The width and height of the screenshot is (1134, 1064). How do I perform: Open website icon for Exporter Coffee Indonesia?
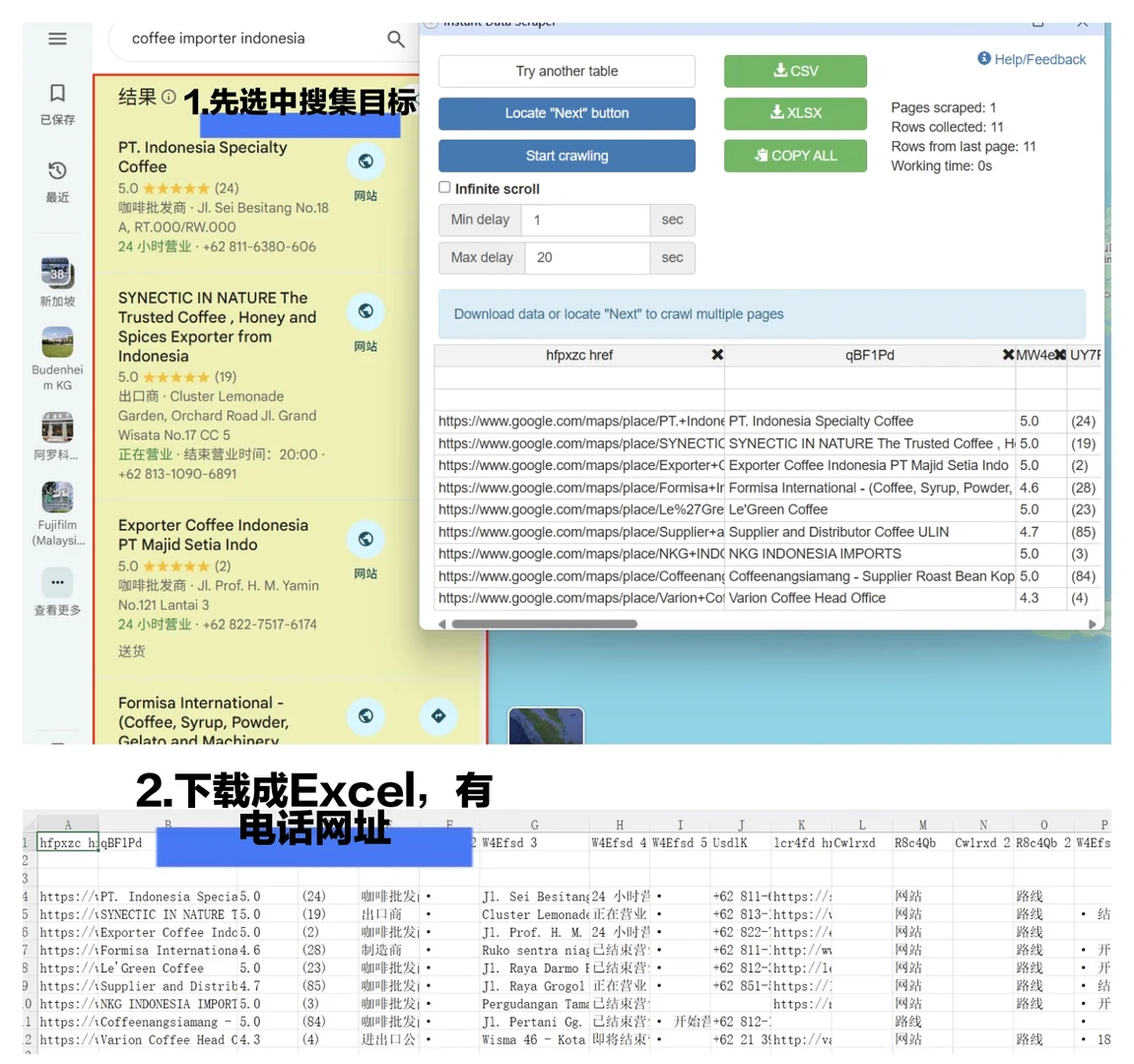[x=366, y=539]
